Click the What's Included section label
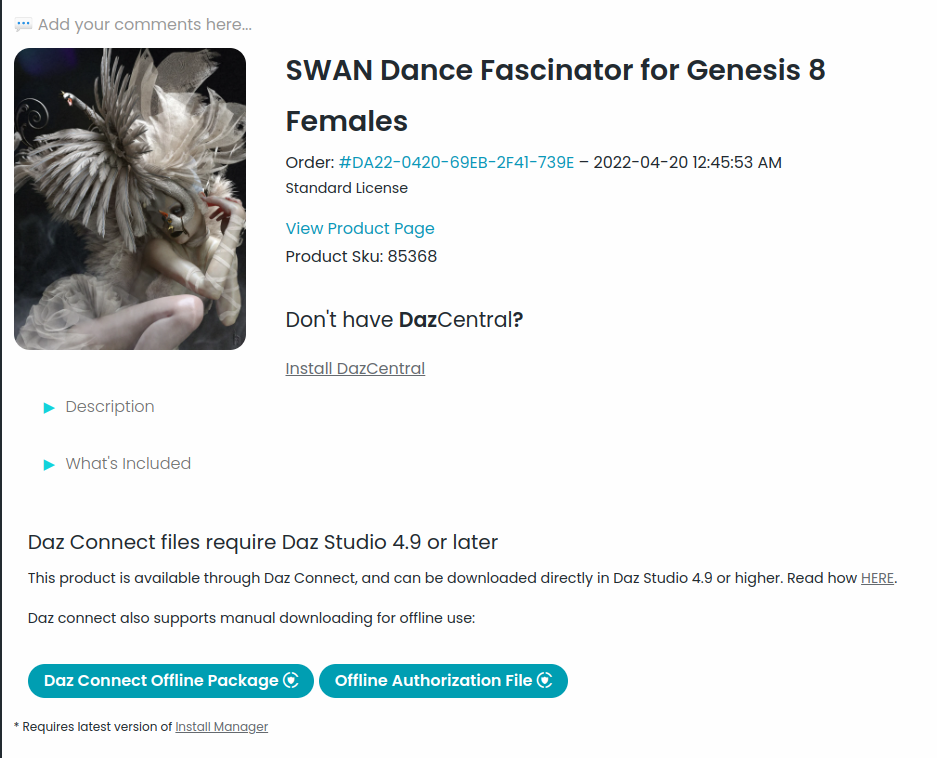Screen dimensions: 937x758 [x=128, y=464]
